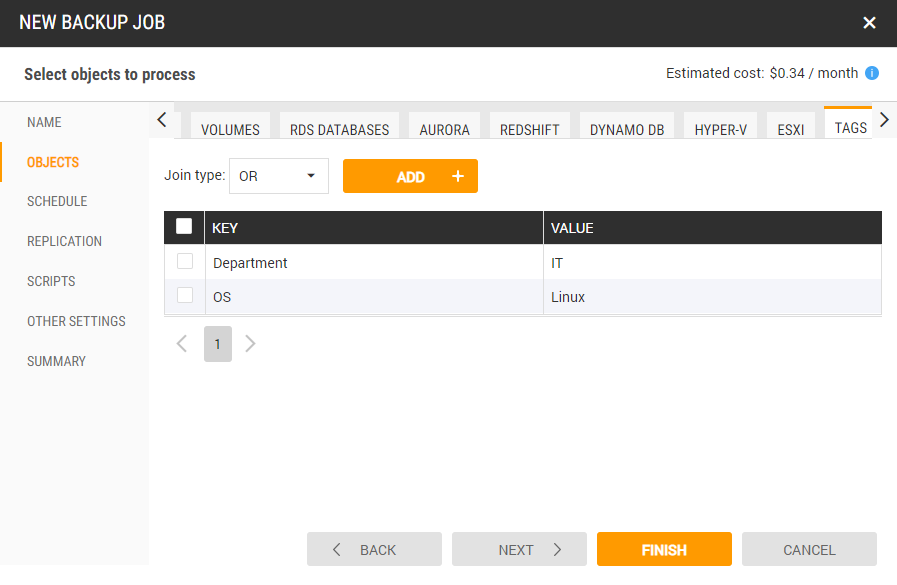Open the Dynamo DB tab
The image size is (897, 585).
[627, 129]
